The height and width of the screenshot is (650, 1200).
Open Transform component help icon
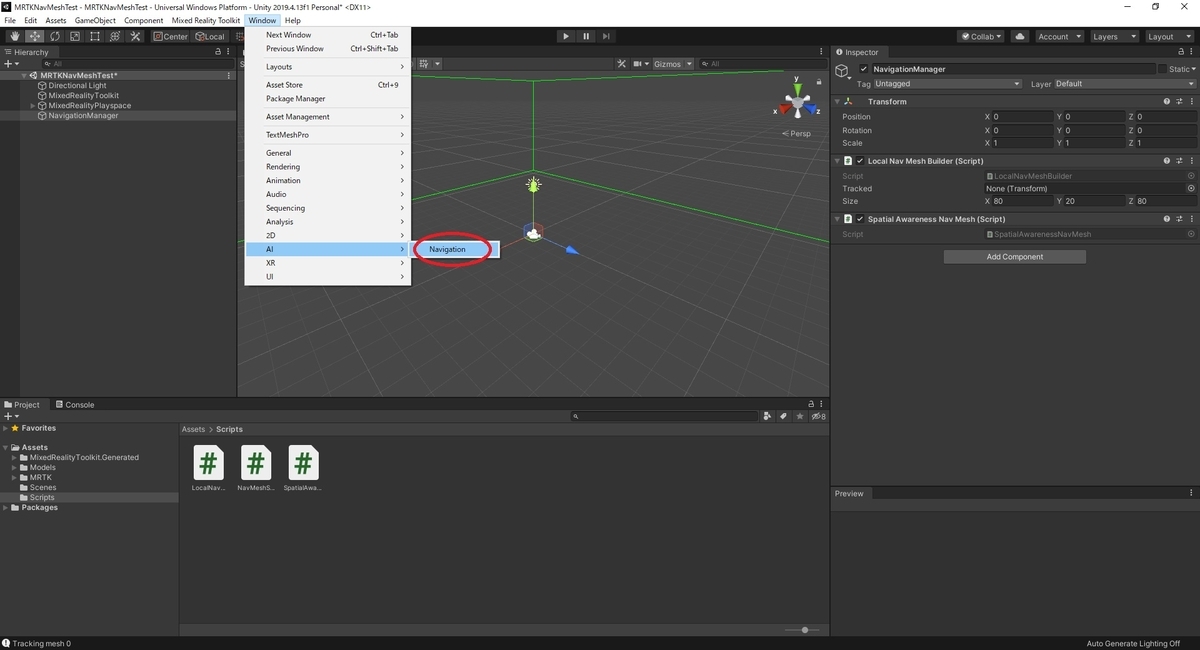click(1166, 101)
